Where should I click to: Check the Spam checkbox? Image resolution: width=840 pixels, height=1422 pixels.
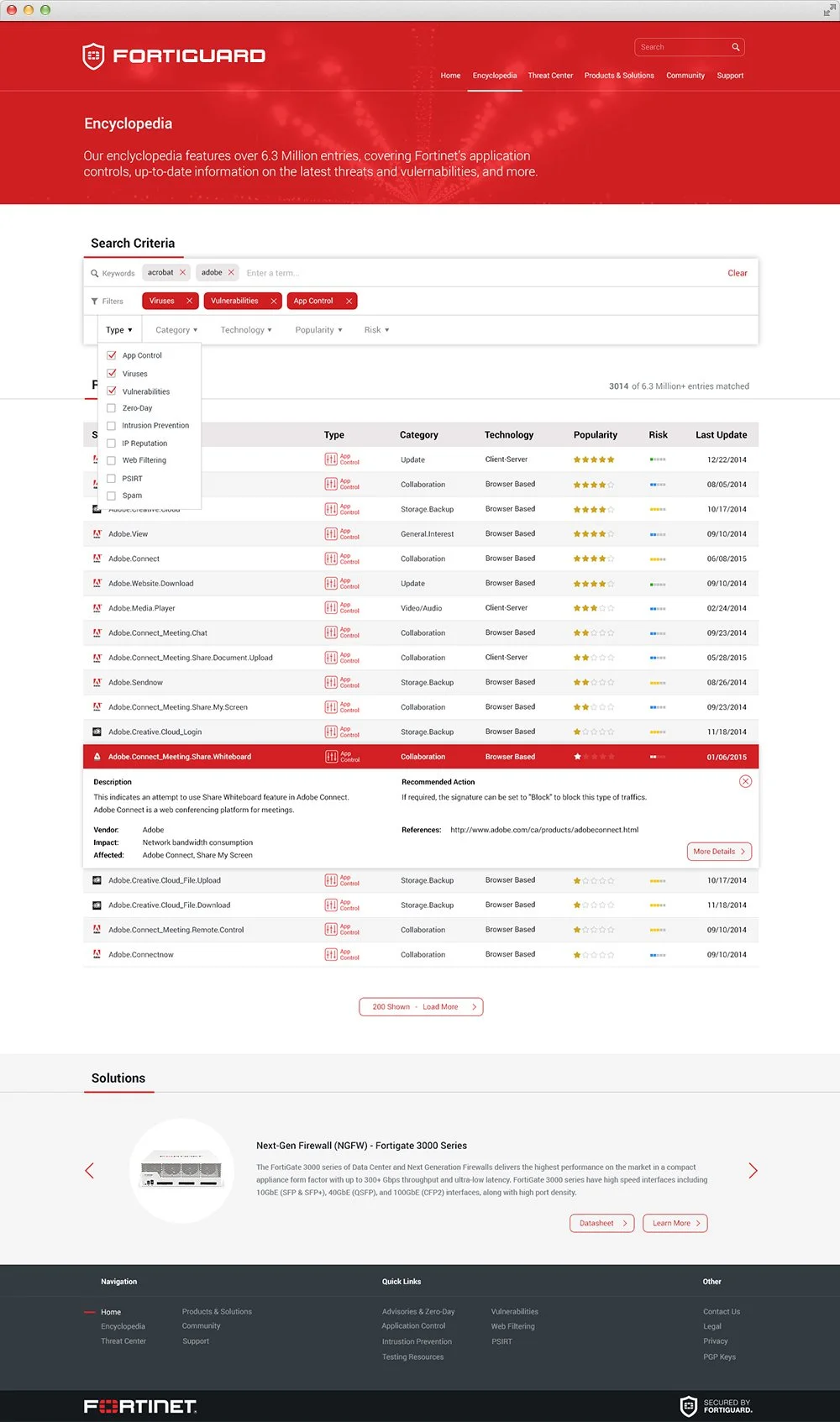[x=111, y=496]
